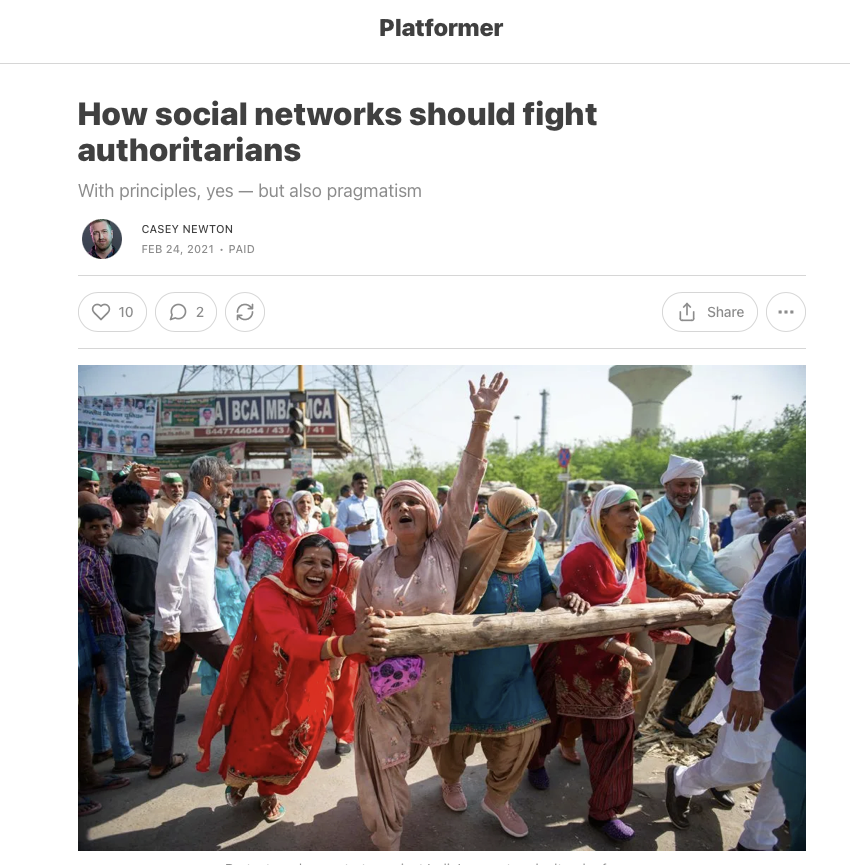Click the PAID label
The image size is (850, 865).
click(x=242, y=249)
